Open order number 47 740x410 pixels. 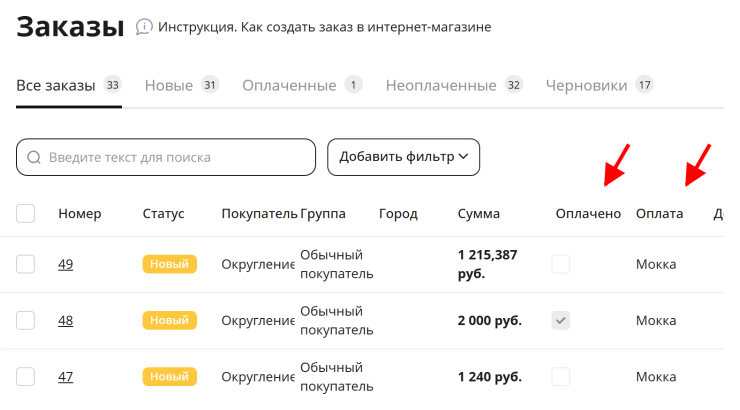[66, 377]
